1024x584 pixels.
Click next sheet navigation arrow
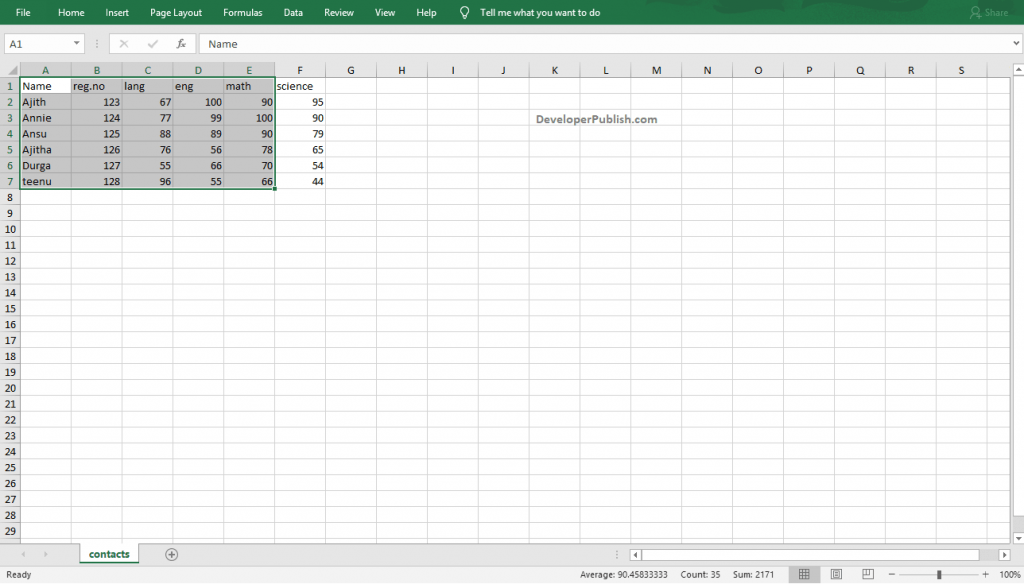45,554
